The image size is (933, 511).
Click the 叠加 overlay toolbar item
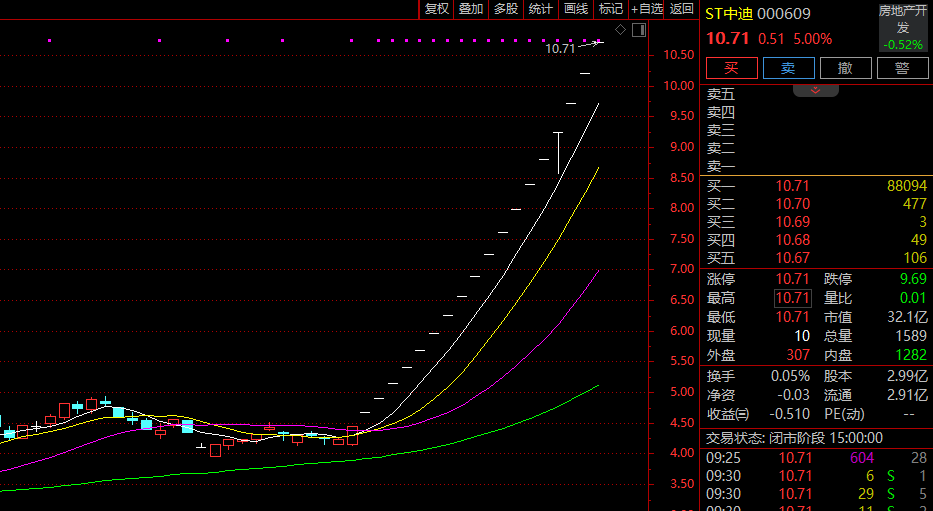tap(470, 9)
